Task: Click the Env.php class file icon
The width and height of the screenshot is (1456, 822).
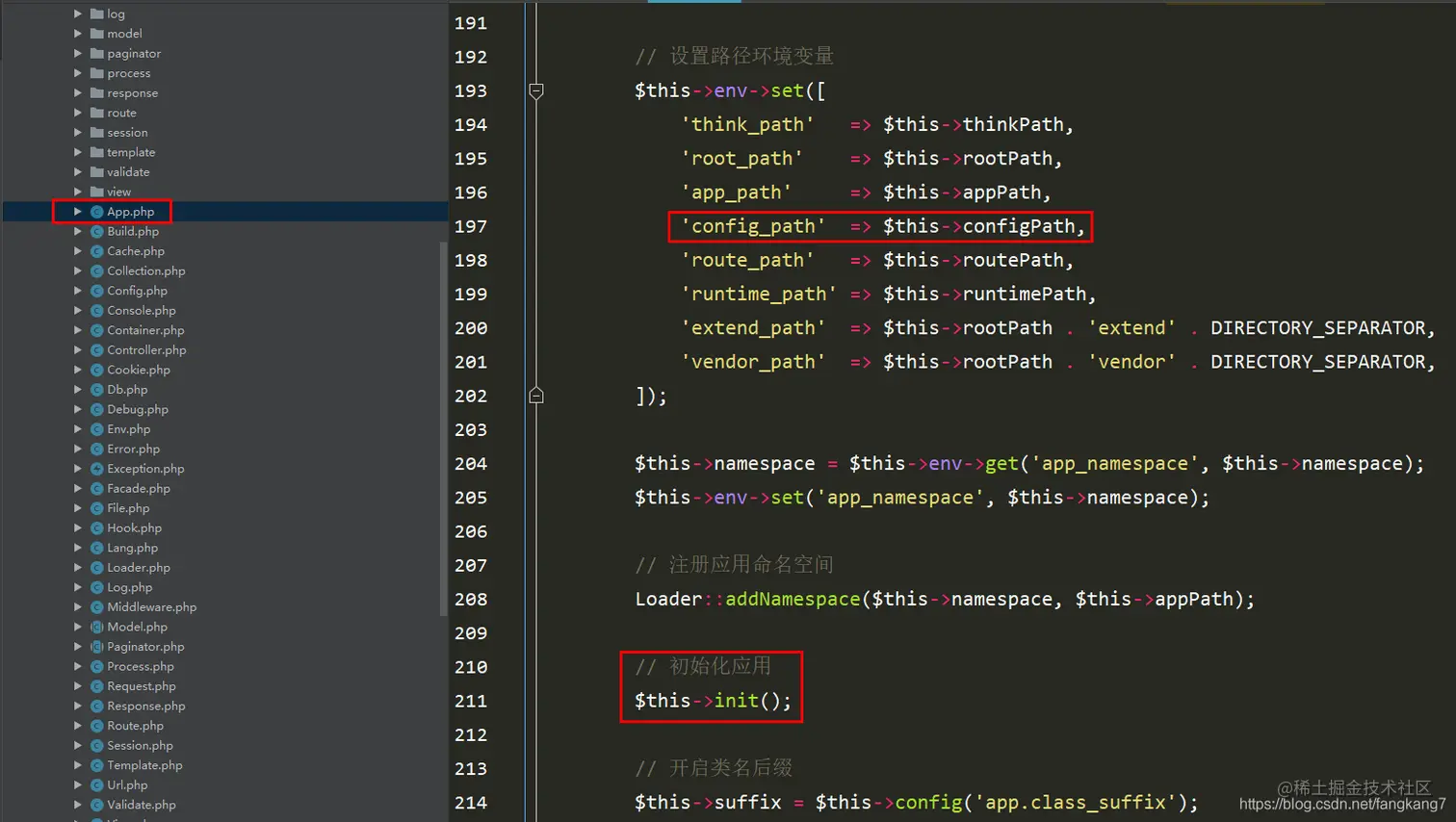Action: pyautogui.click(x=96, y=429)
